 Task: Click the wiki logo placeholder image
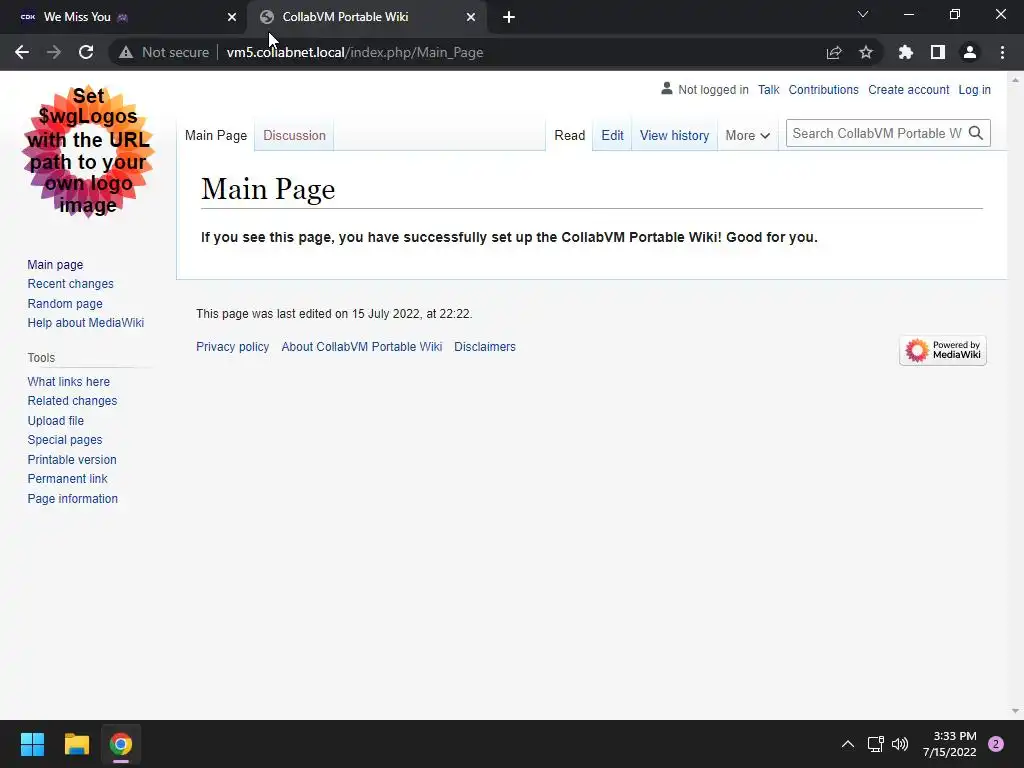(x=88, y=151)
